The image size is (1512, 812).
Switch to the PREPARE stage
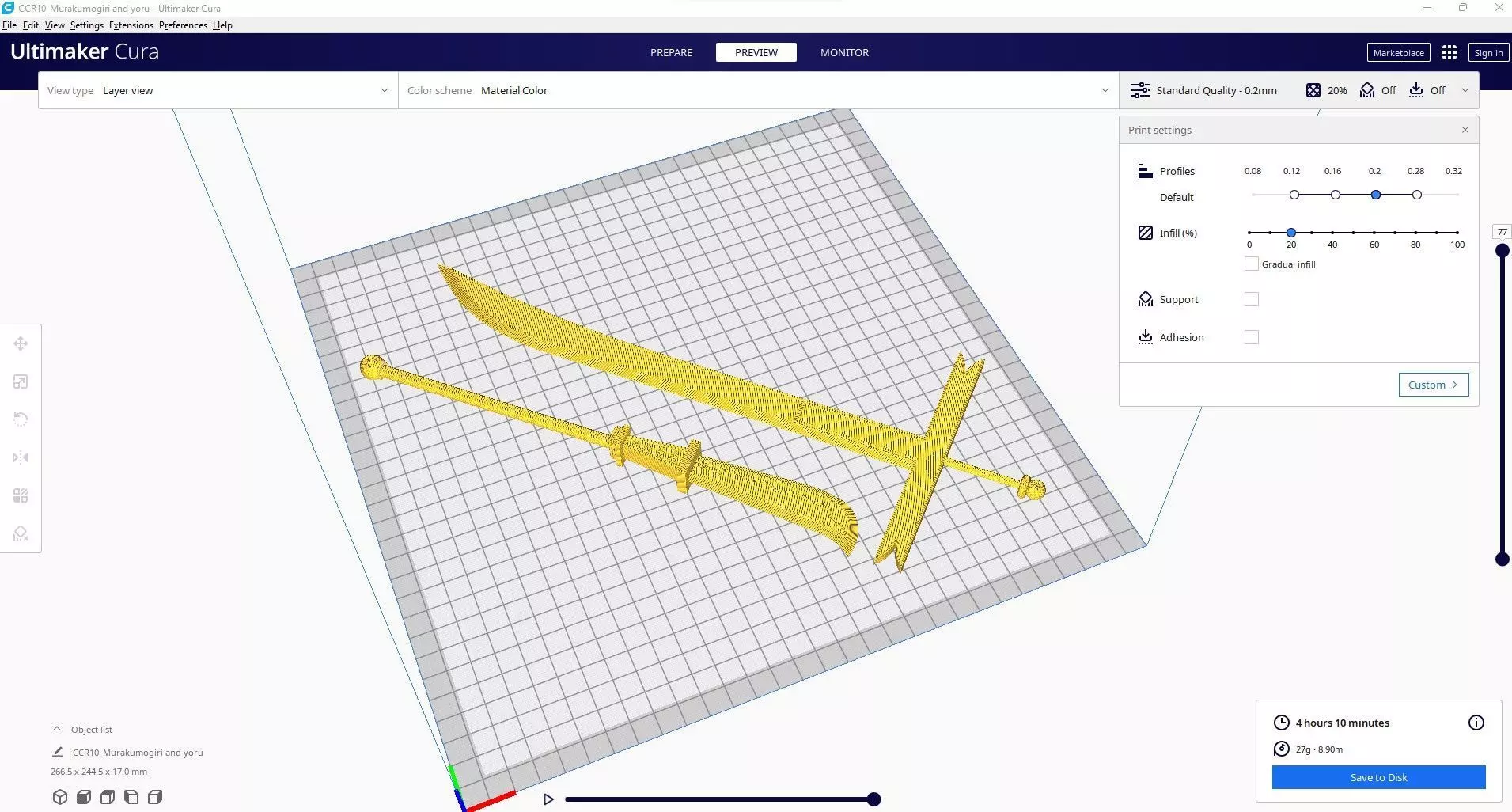tap(671, 52)
